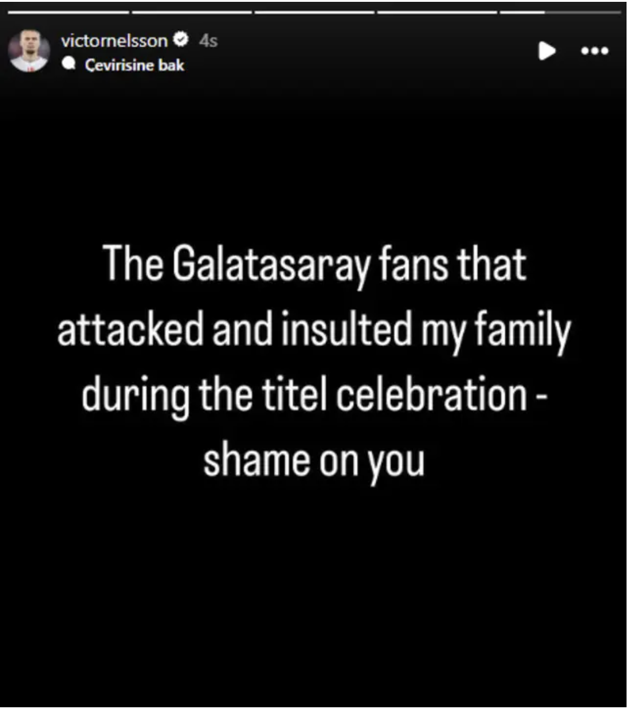
Task: Open the 'Çevirisine bak' translation link
Action: (134, 65)
